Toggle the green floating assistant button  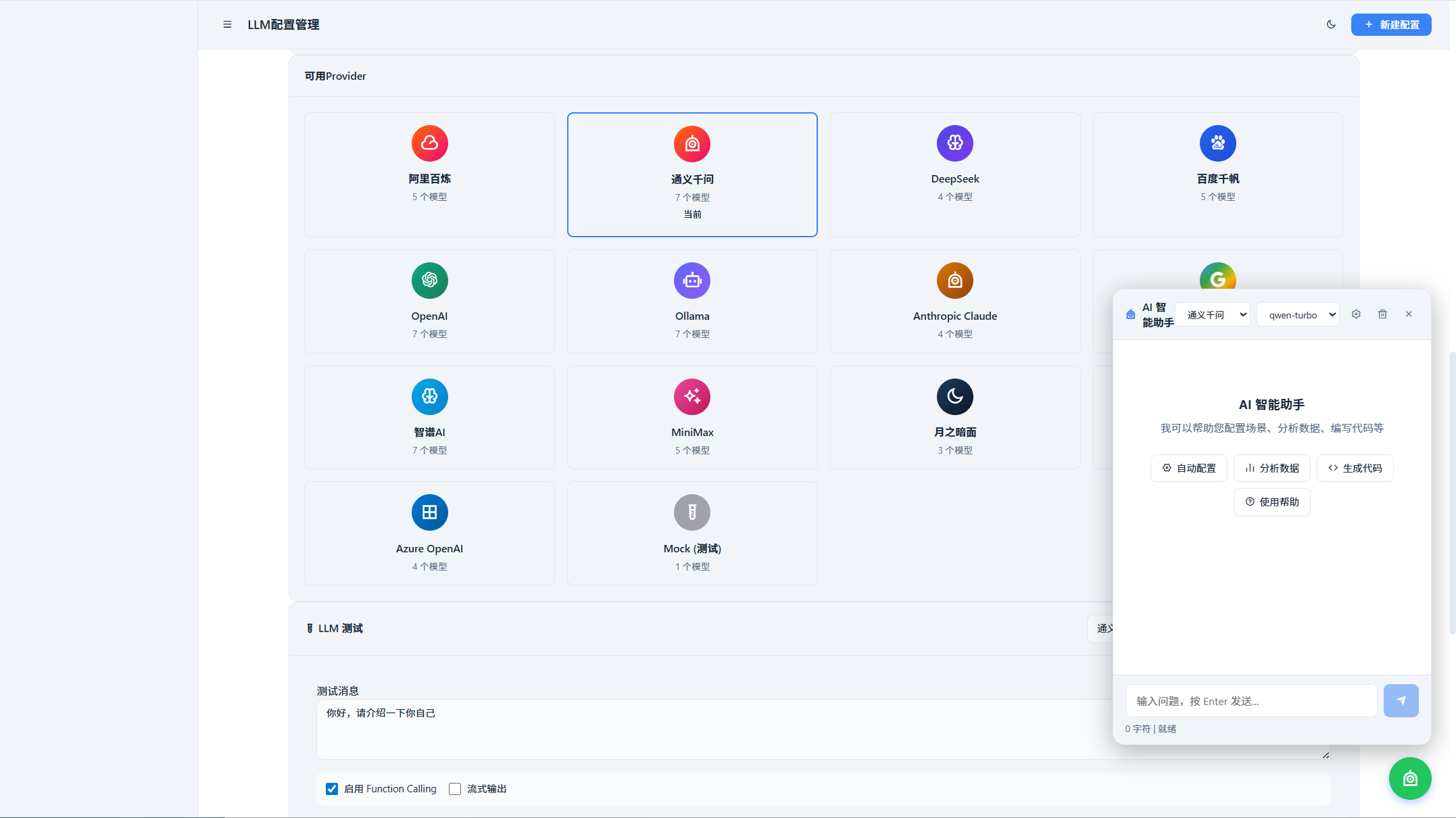pos(1410,779)
